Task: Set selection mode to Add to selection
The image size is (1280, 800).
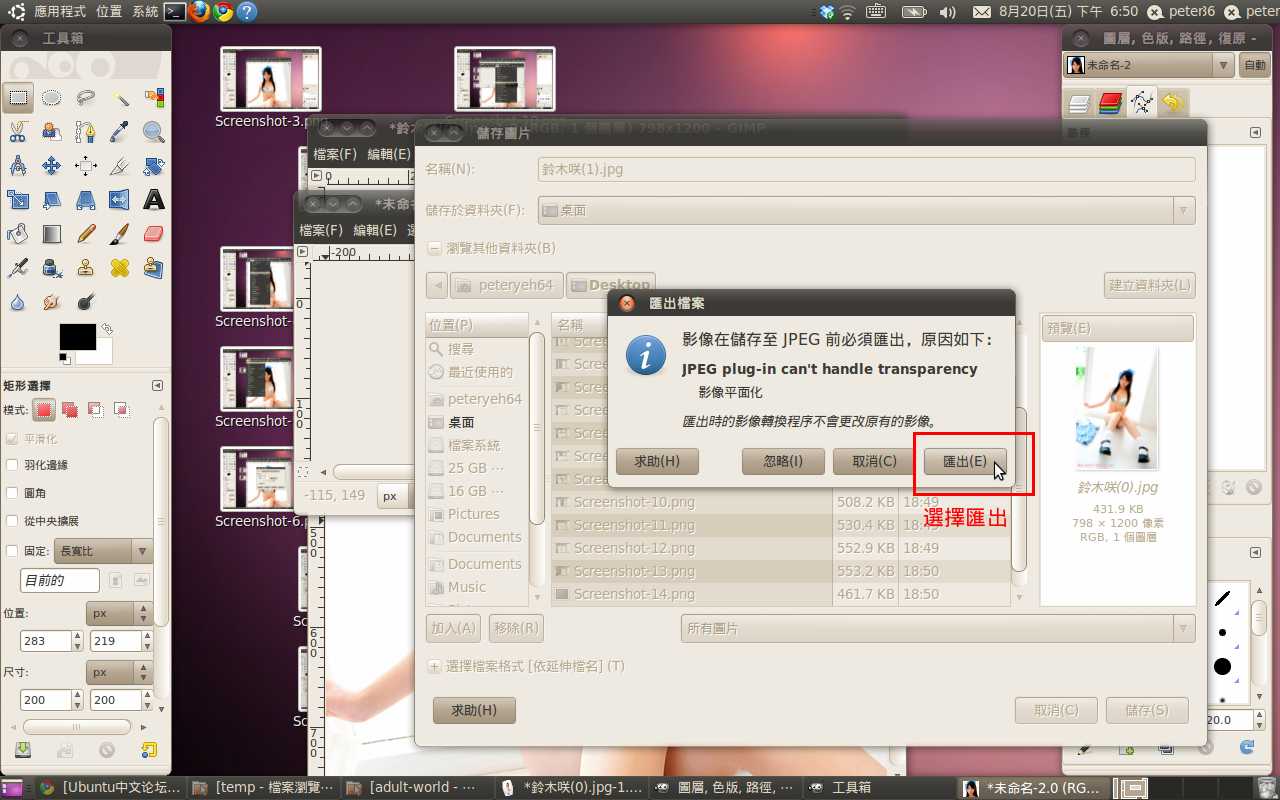Action: pos(70,409)
